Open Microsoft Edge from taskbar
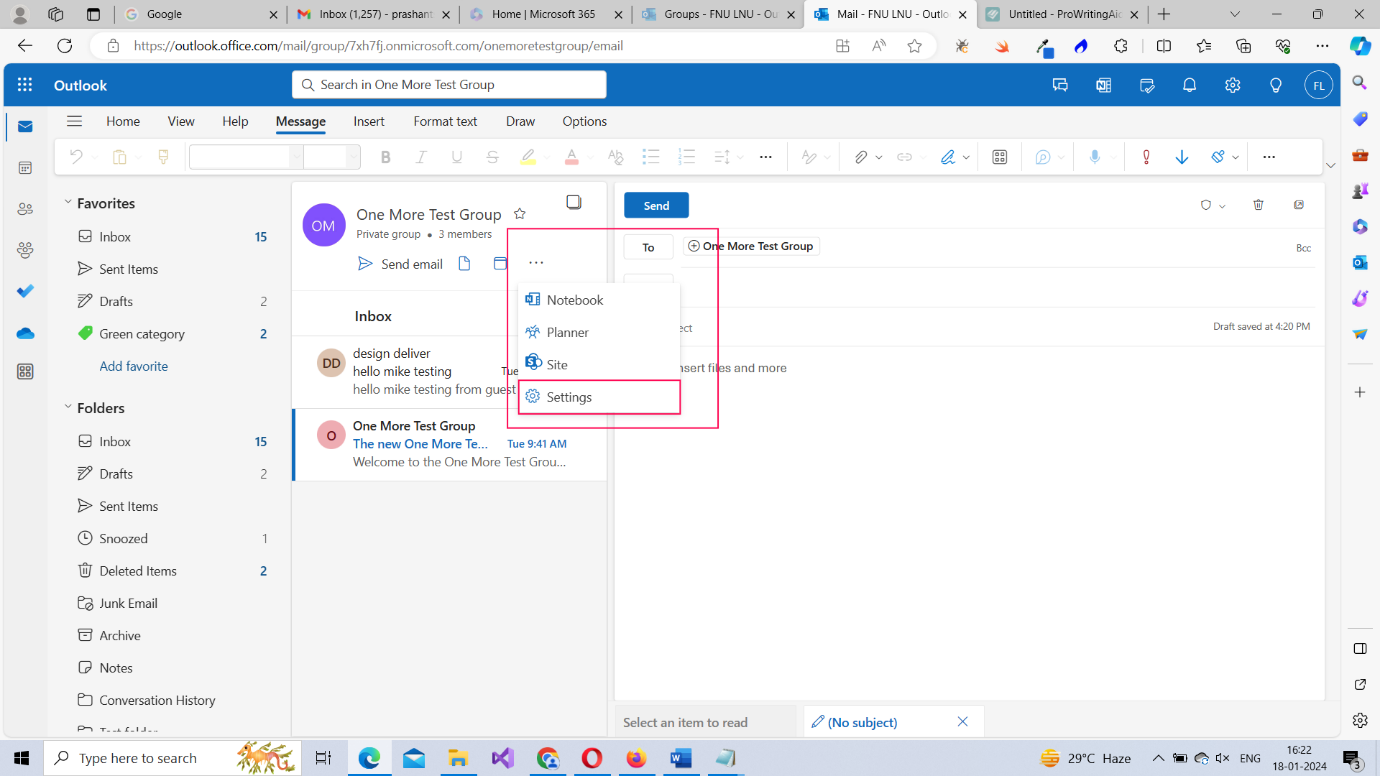 coord(369,758)
